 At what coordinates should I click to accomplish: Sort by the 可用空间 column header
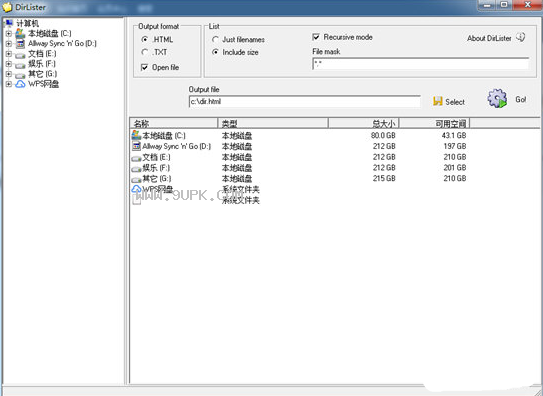pos(435,123)
